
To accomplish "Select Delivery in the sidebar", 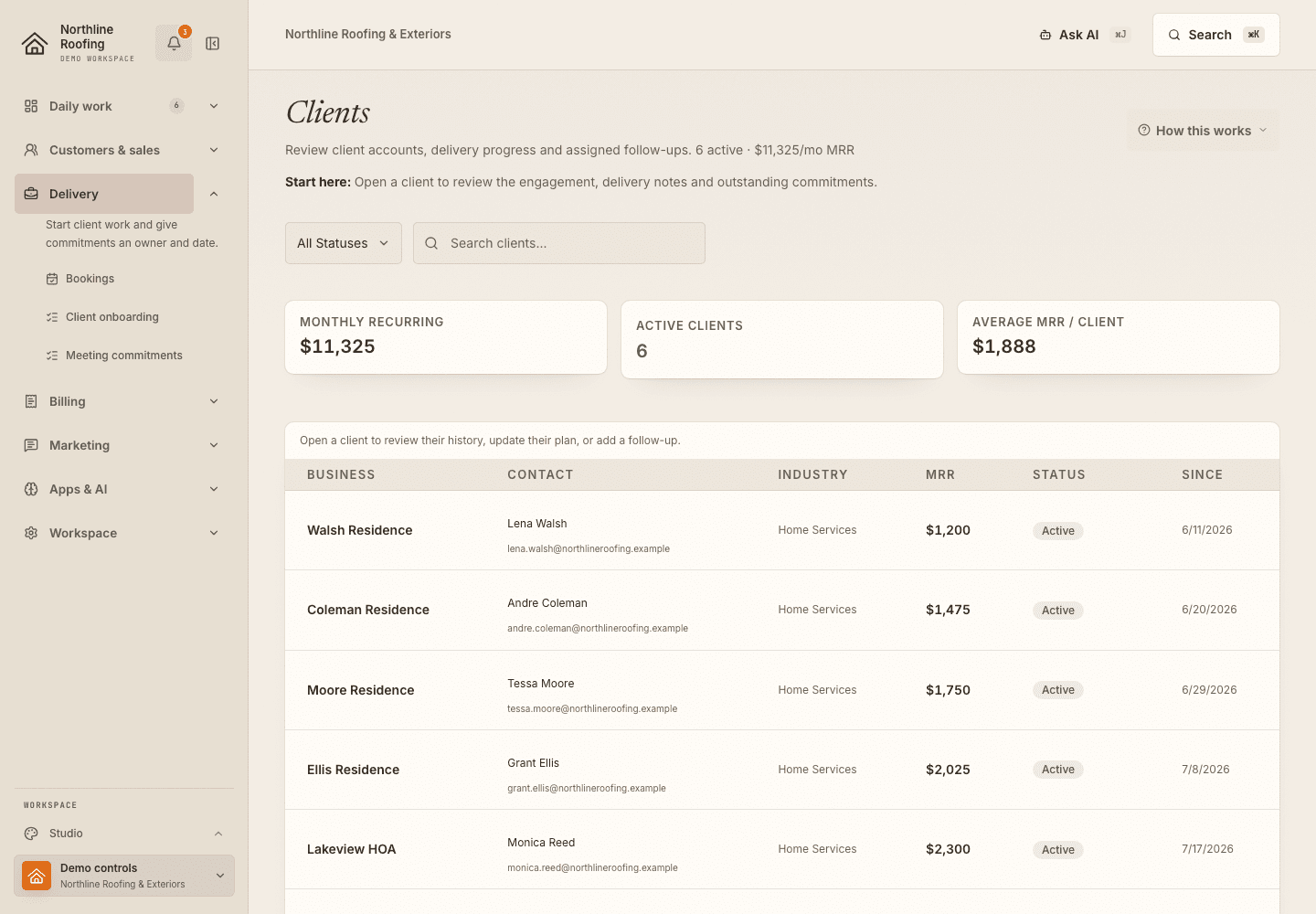I will [x=104, y=194].
